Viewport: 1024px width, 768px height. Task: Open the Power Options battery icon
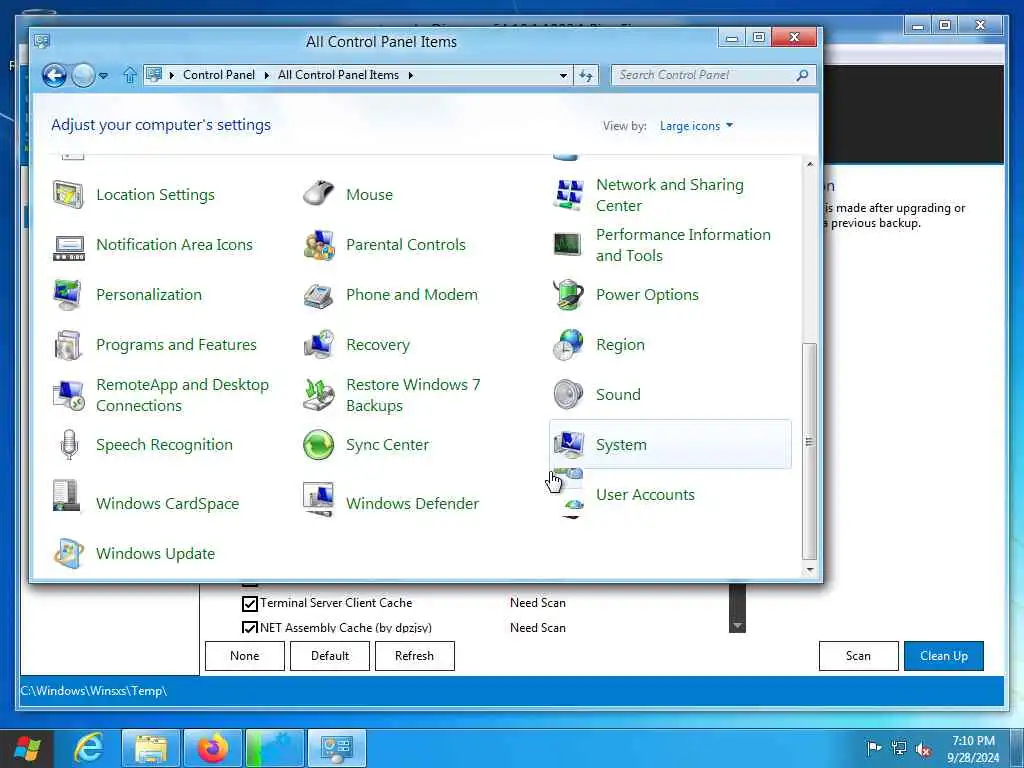[568, 295]
